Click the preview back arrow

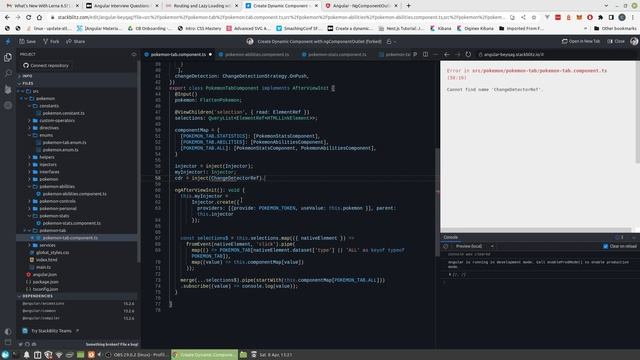pyautogui.click(x=447, y=54)
